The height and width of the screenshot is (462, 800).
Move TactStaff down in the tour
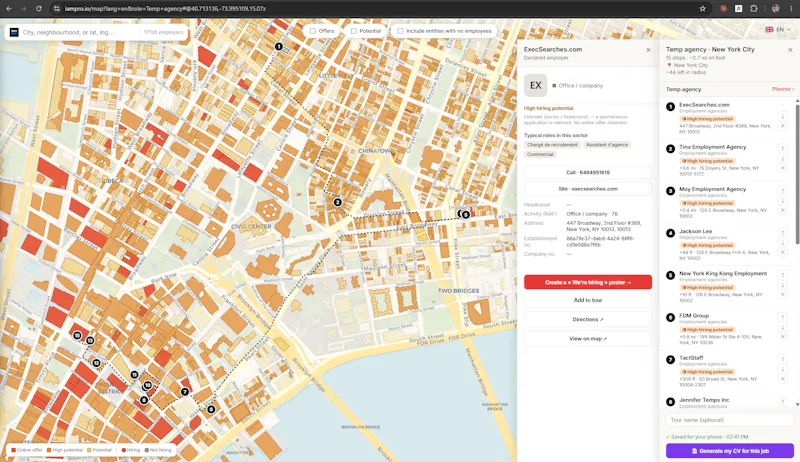pos(783,370)
